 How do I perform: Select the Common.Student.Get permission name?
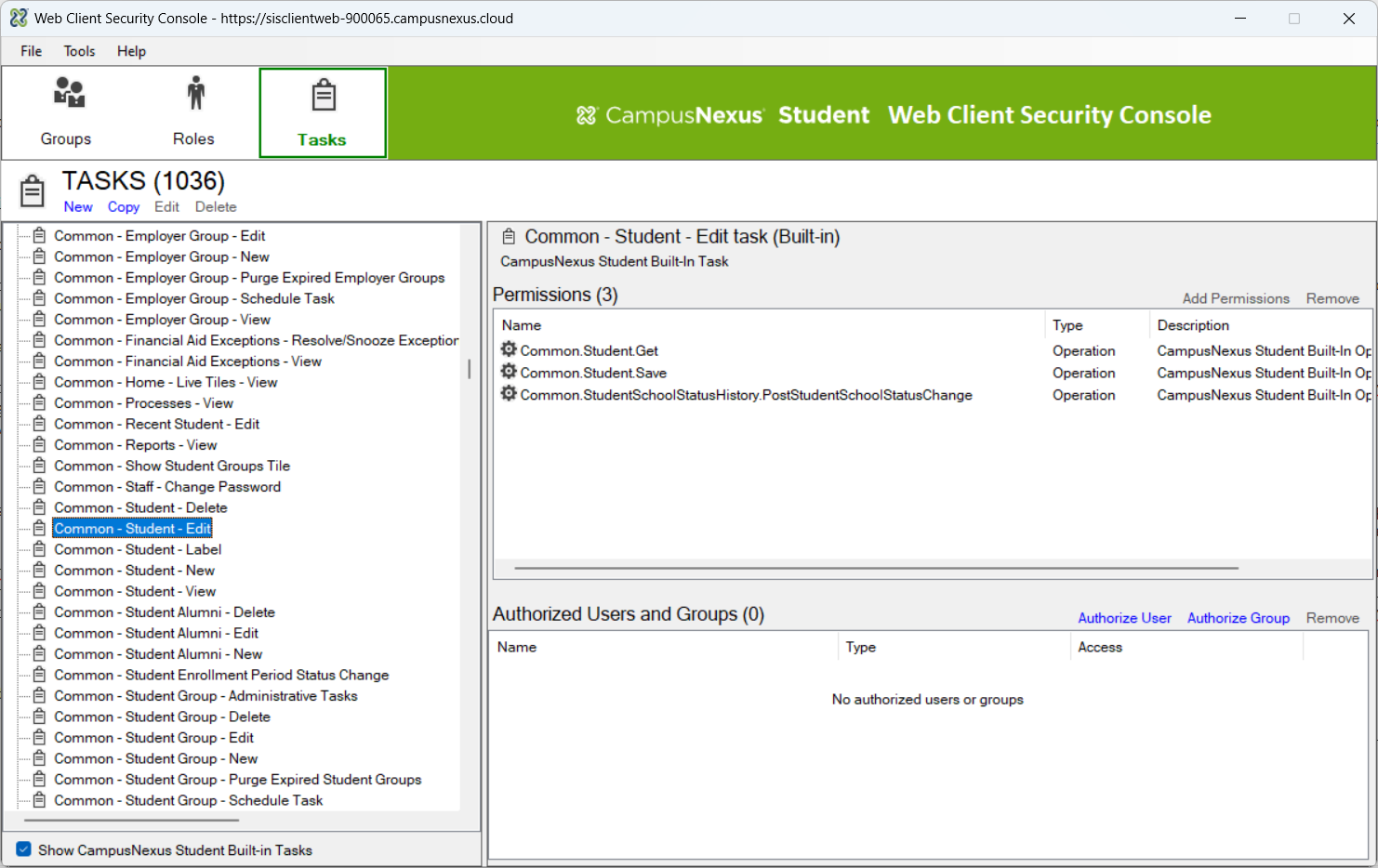click(590, 350)
